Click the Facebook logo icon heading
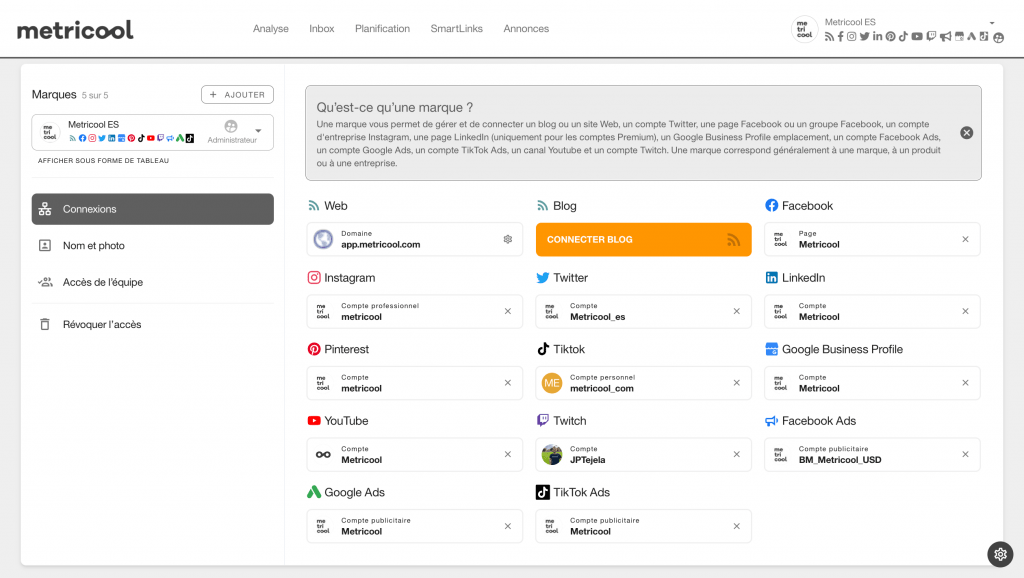The width and height of the screenshot is (1024, 578). tap(771, 206)
